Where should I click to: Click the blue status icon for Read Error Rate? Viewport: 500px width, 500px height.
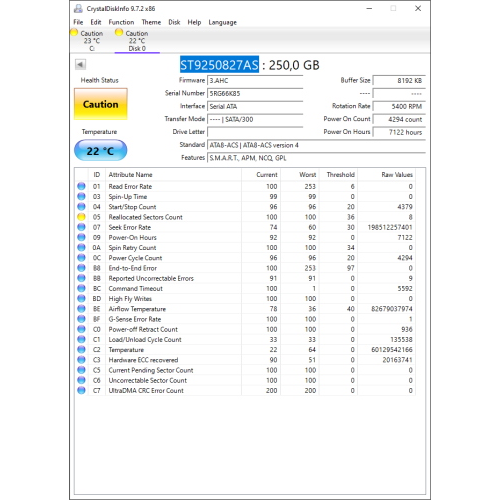coord(81,186)
